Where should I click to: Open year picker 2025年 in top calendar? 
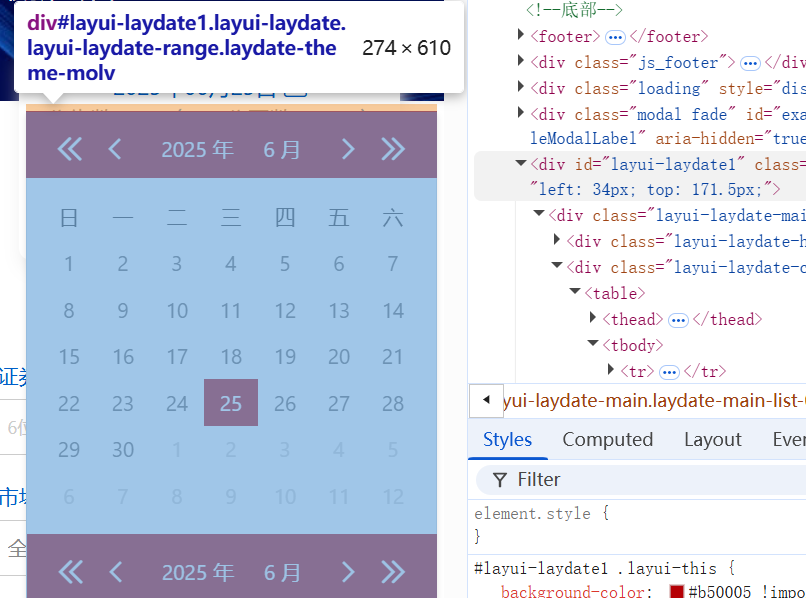198,150
